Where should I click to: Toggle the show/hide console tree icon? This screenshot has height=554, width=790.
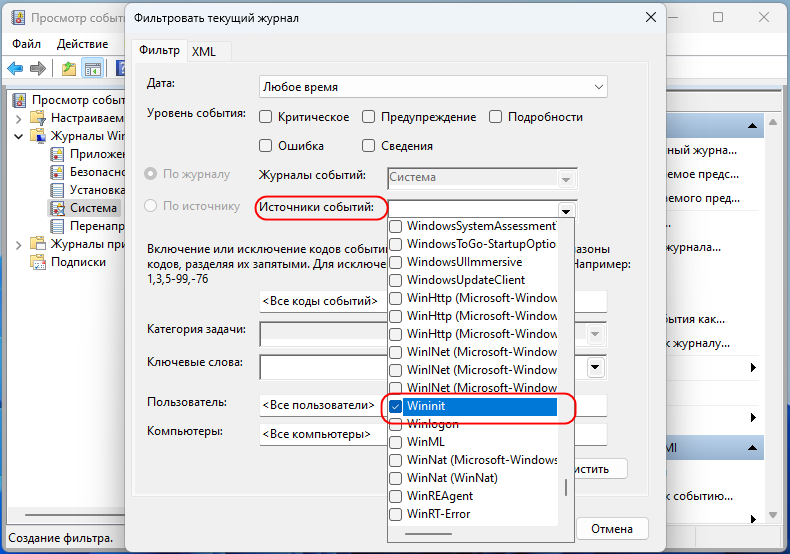click(x=92, y=69)
